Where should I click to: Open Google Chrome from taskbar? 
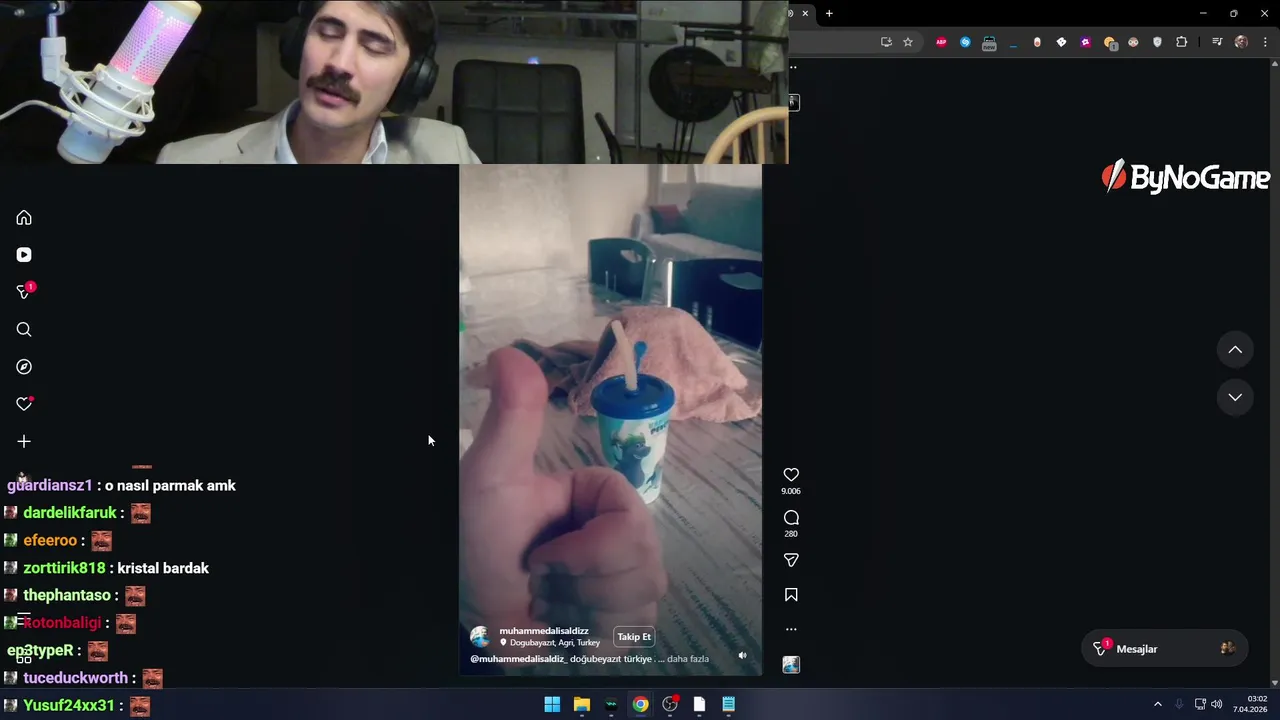(640, 704)
